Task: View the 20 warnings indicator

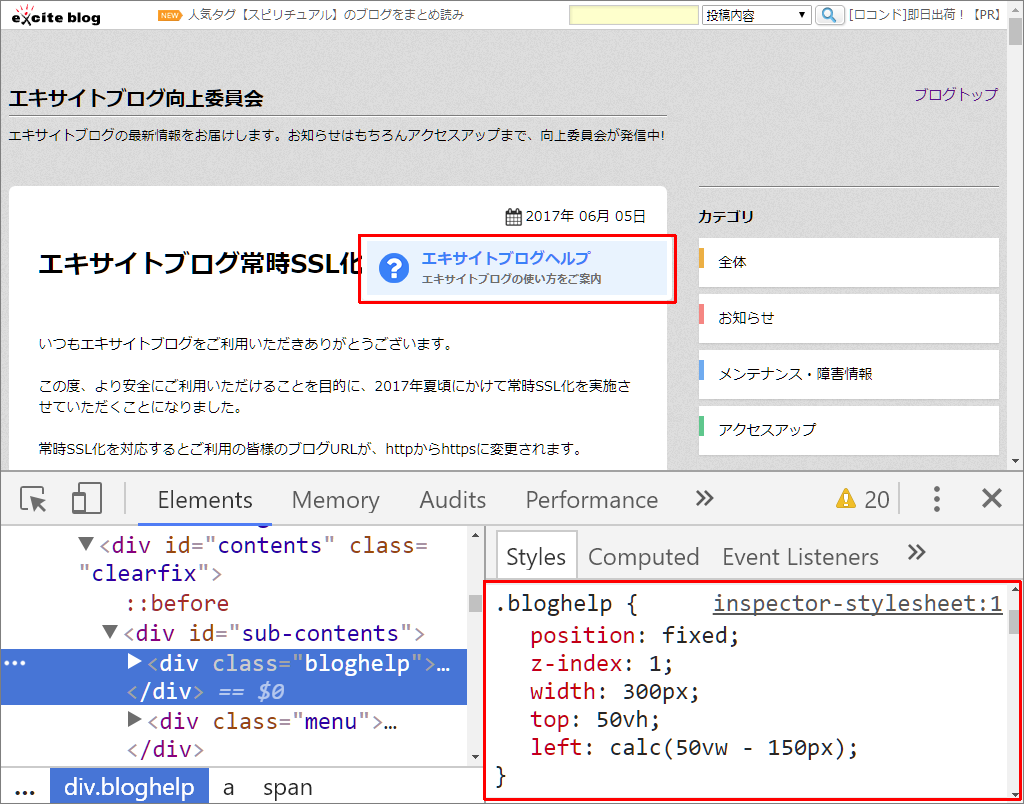Action: pos(862,500)
